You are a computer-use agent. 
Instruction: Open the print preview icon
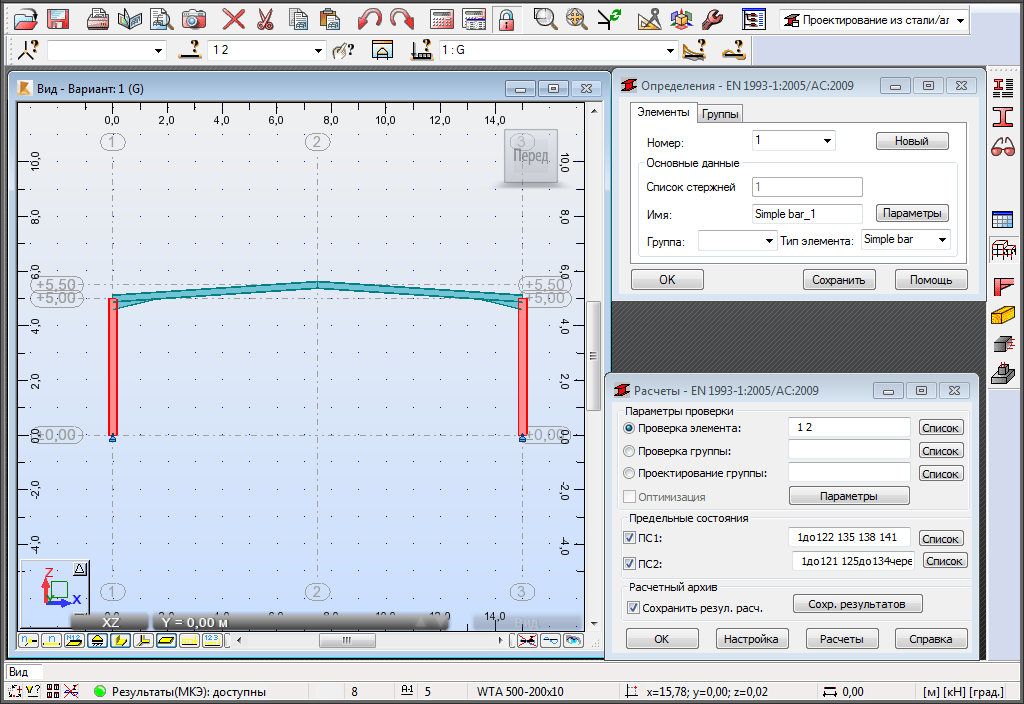[161, 19]
